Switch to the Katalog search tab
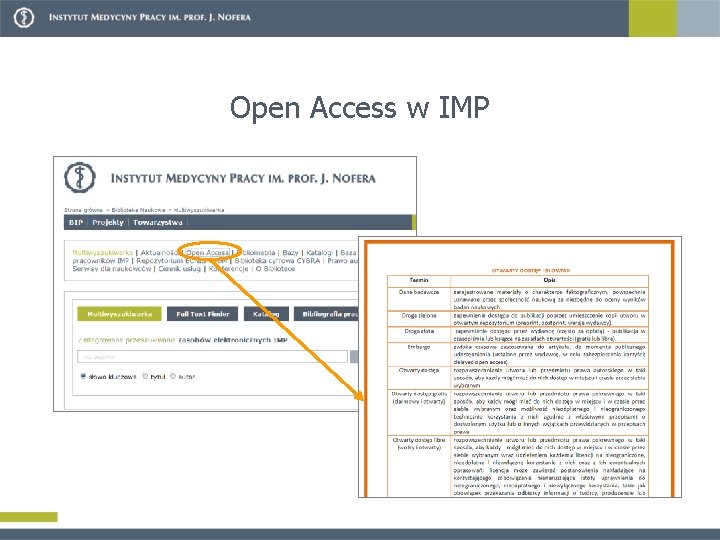 pyautogui.click(x=266, y=314)
